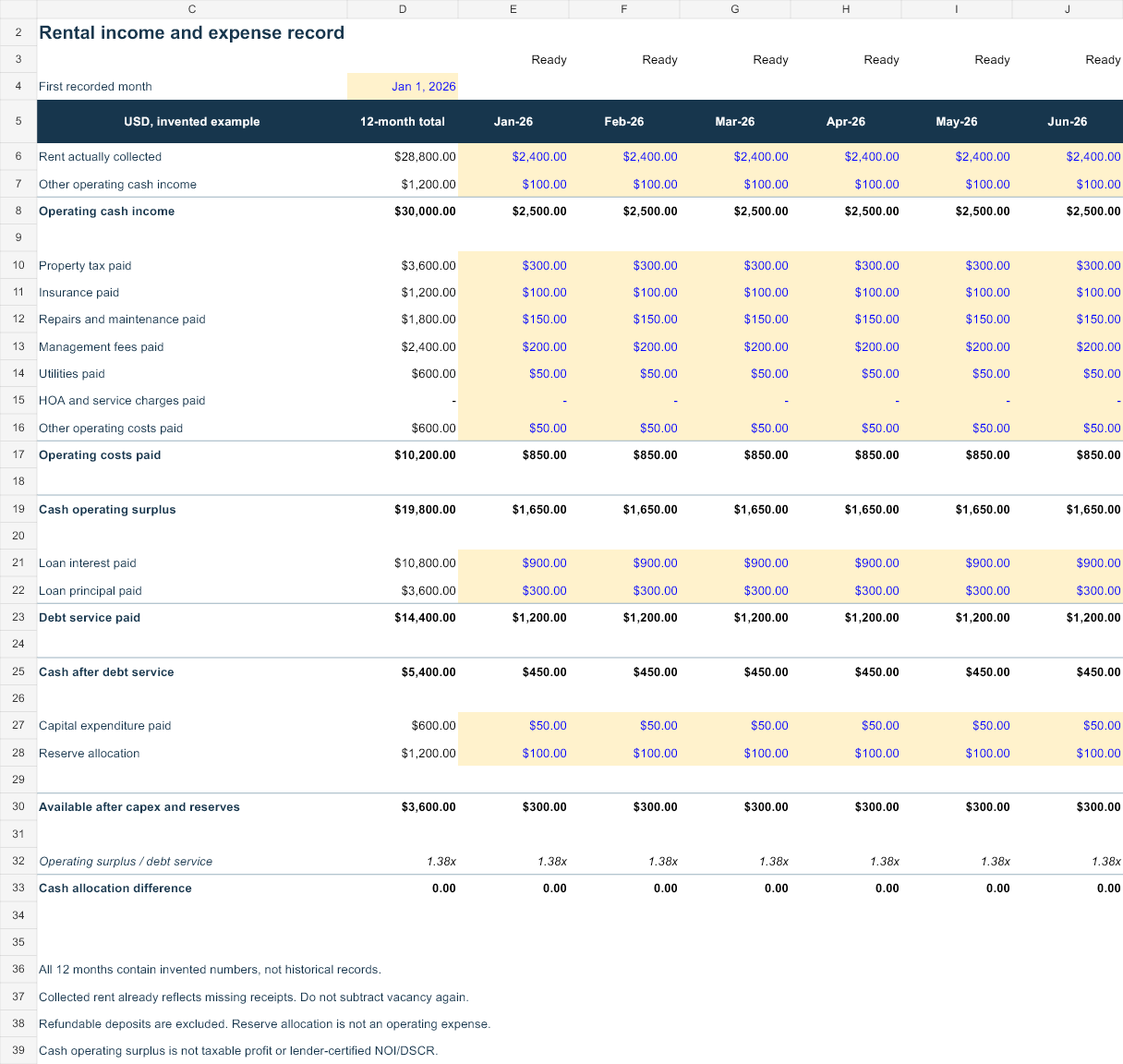
Task: Select Apr-26 Insurance paid value
Action: pos(846,293)
